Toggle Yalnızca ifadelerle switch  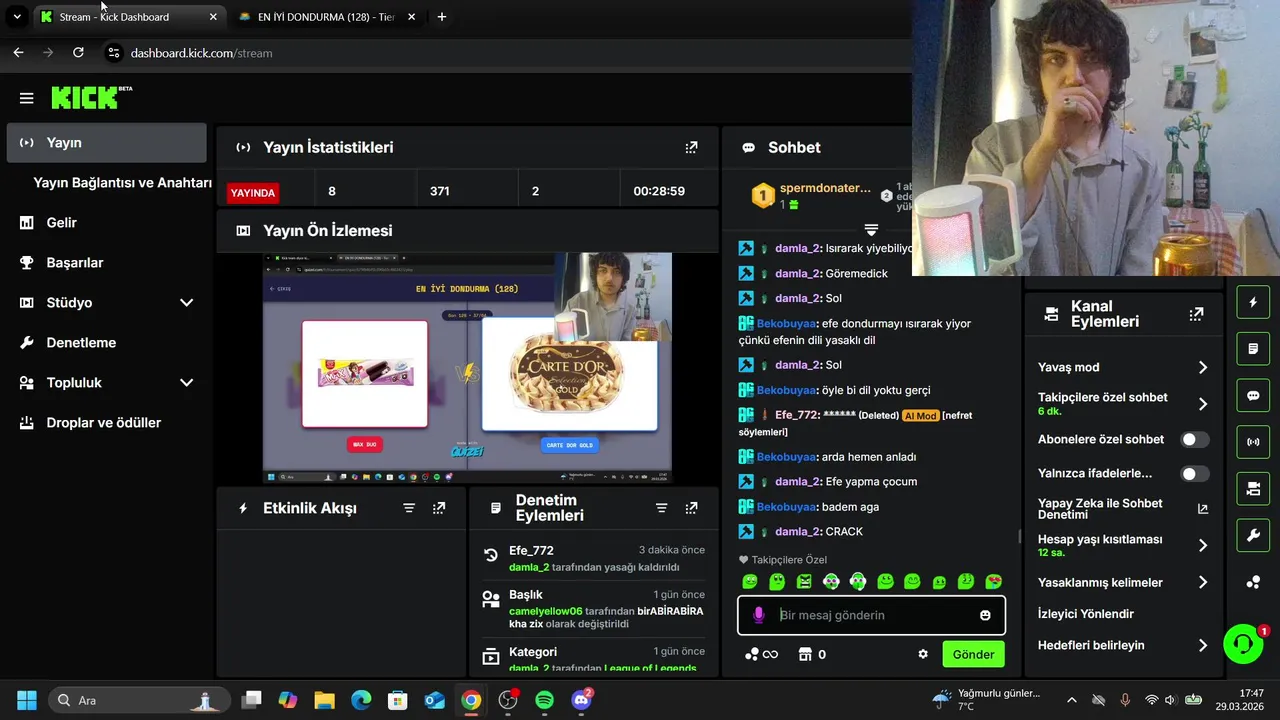click(x=1194, y=473)
